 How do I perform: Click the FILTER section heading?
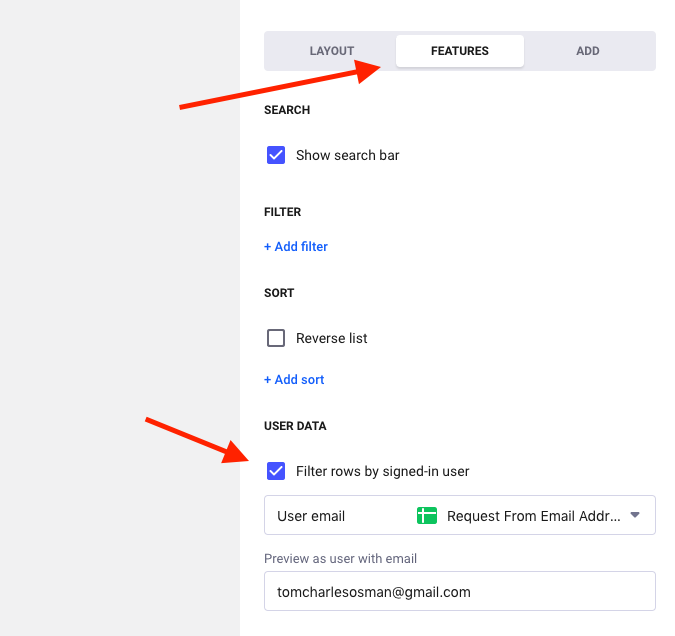click(282, 212)
